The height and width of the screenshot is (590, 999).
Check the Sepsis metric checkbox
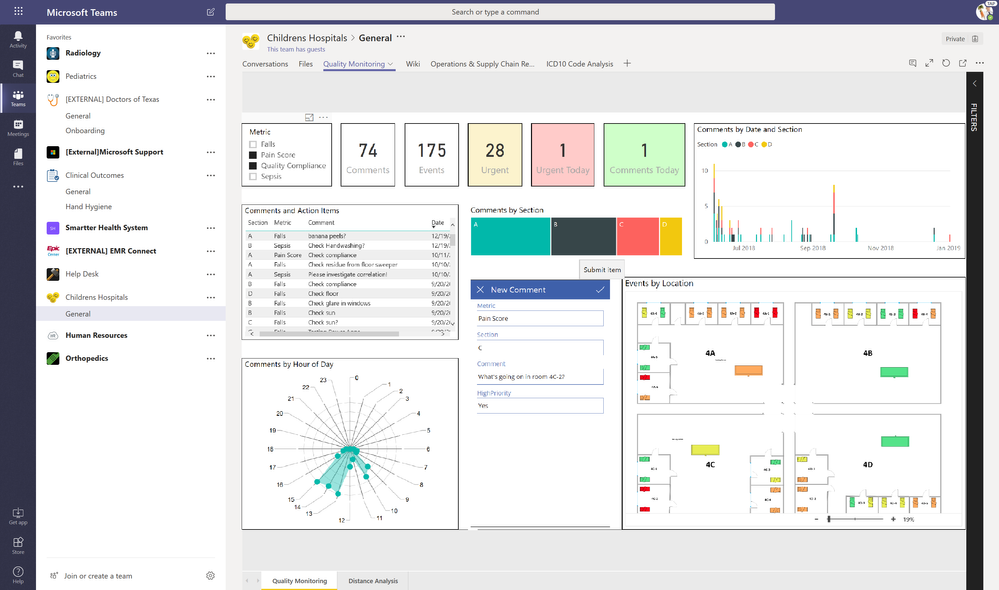point(253,176)
